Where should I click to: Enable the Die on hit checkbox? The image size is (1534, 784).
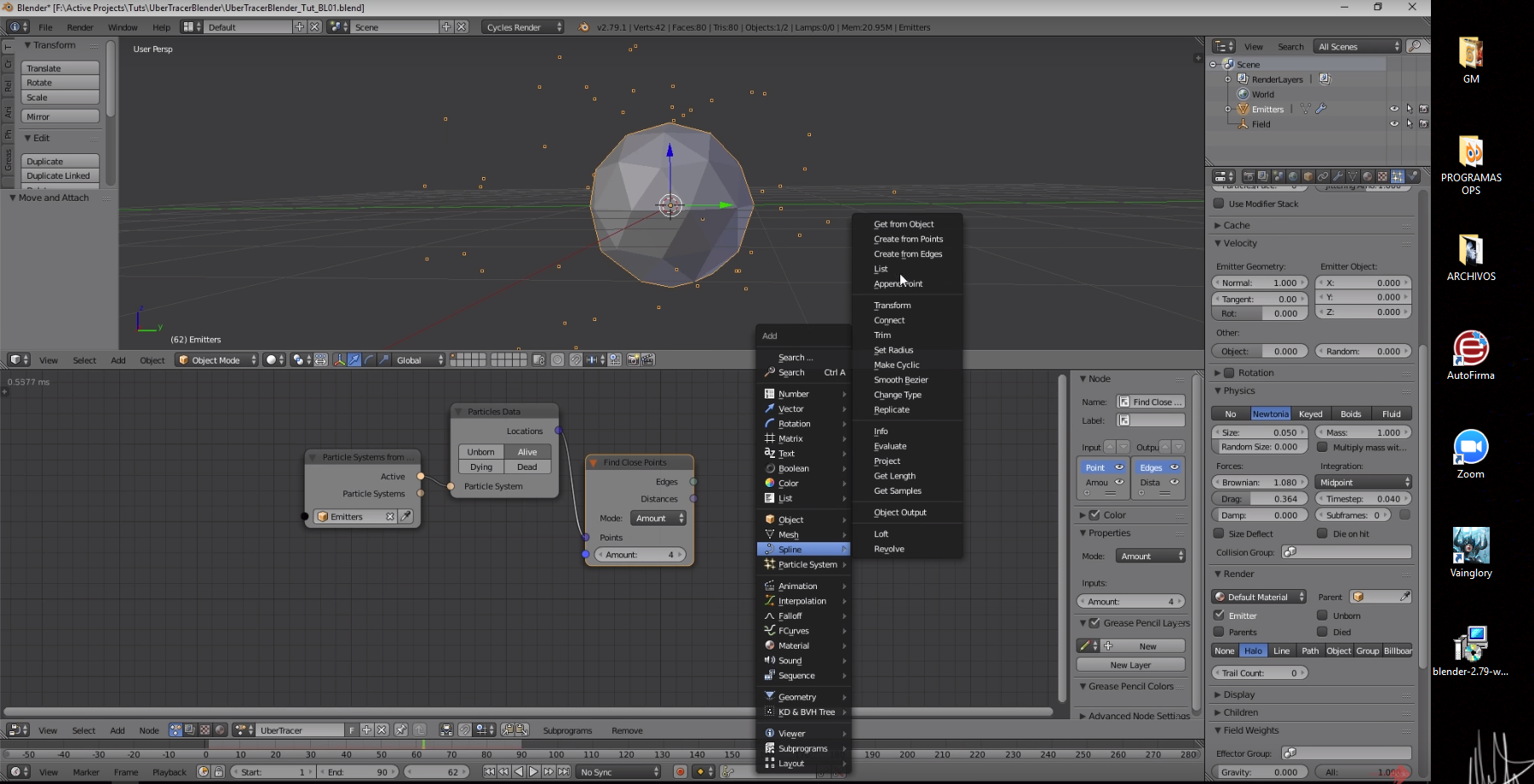click(1322, 534)
